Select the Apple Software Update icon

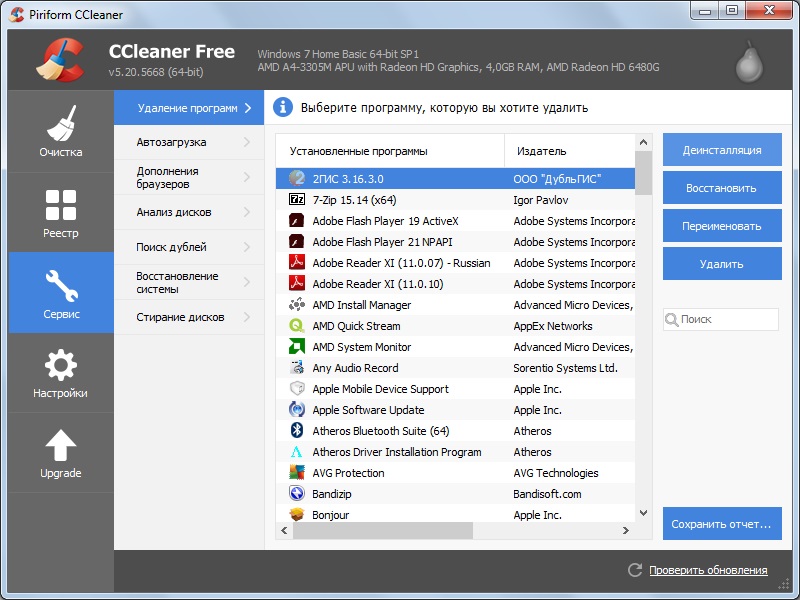pyautogui.click(x=297, y=410)
